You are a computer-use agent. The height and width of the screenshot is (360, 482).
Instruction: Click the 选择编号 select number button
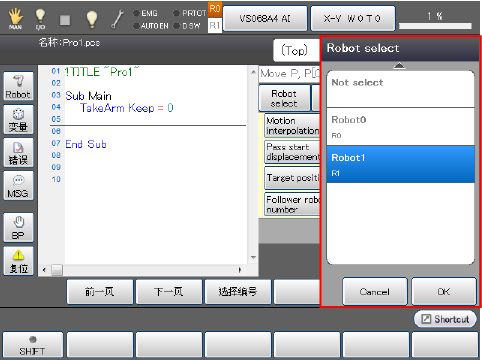click(x=238, y=292)
